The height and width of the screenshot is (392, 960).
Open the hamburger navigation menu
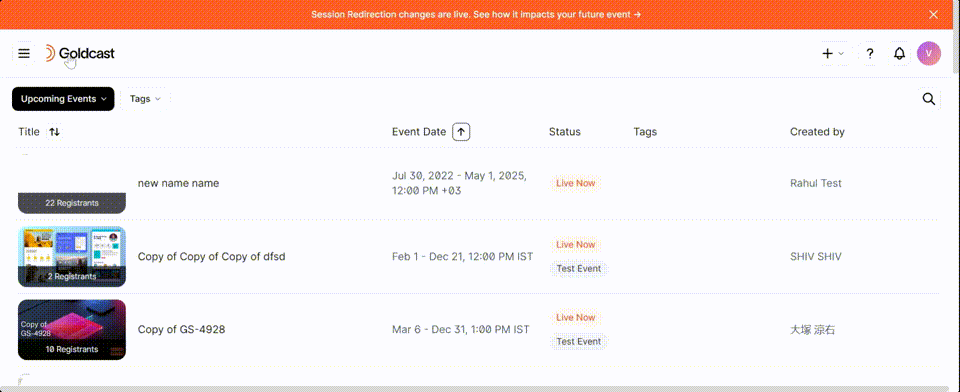pos(24,53)
